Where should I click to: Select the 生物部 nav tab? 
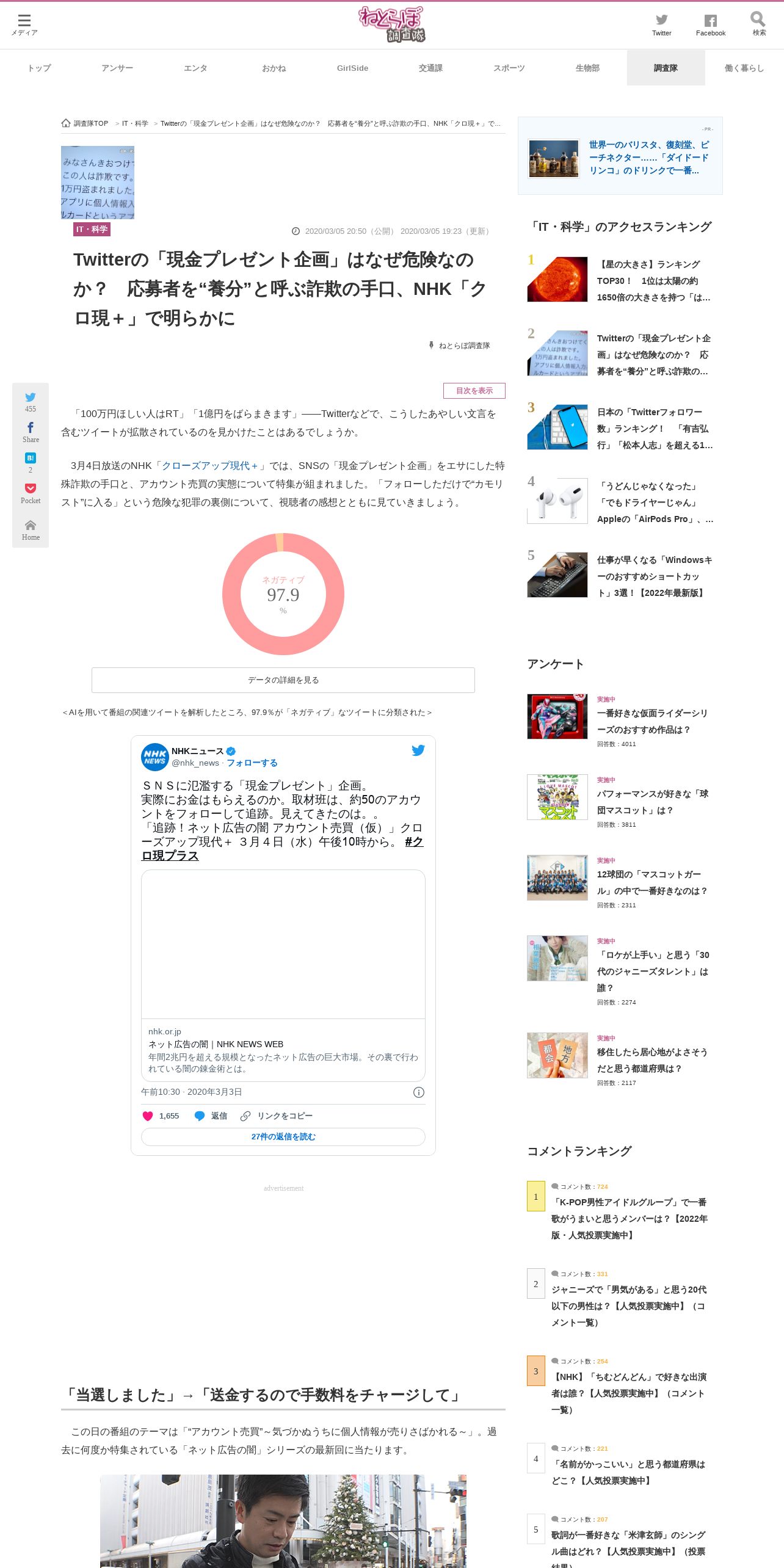pyautogui.click(x=587, y=68)
